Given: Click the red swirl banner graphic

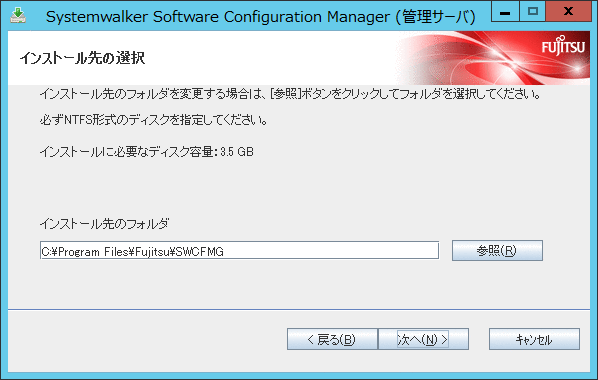Looking at the screenshot, I should (492, 58).
